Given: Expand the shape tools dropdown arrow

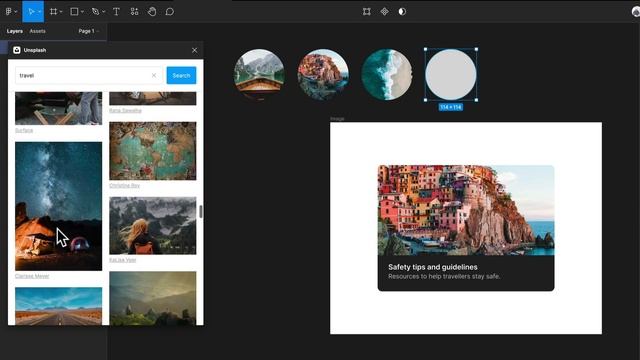Looking at the screenshot, I should click(x=82, y=12).
